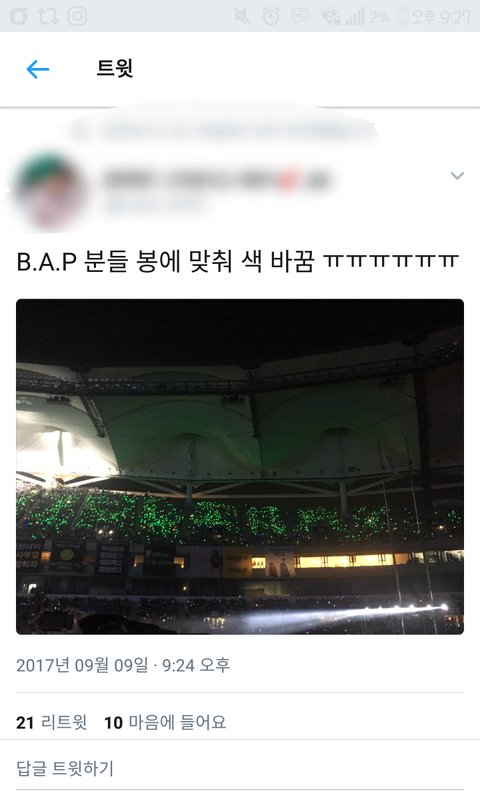480x797 pixels.
Task: Open the tweet options chevron menu
Action: pyautogui.click(x=457, y=176)
